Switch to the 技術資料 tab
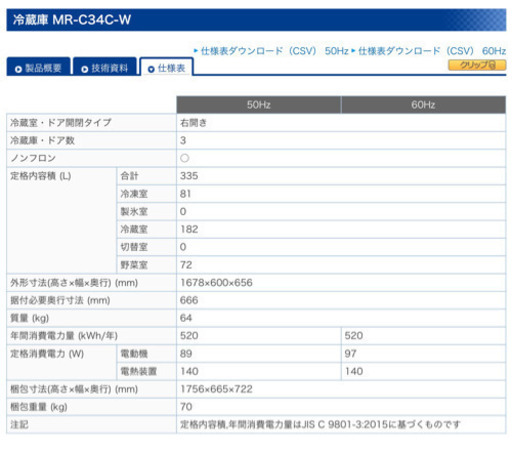 click(x=105, y=67)
